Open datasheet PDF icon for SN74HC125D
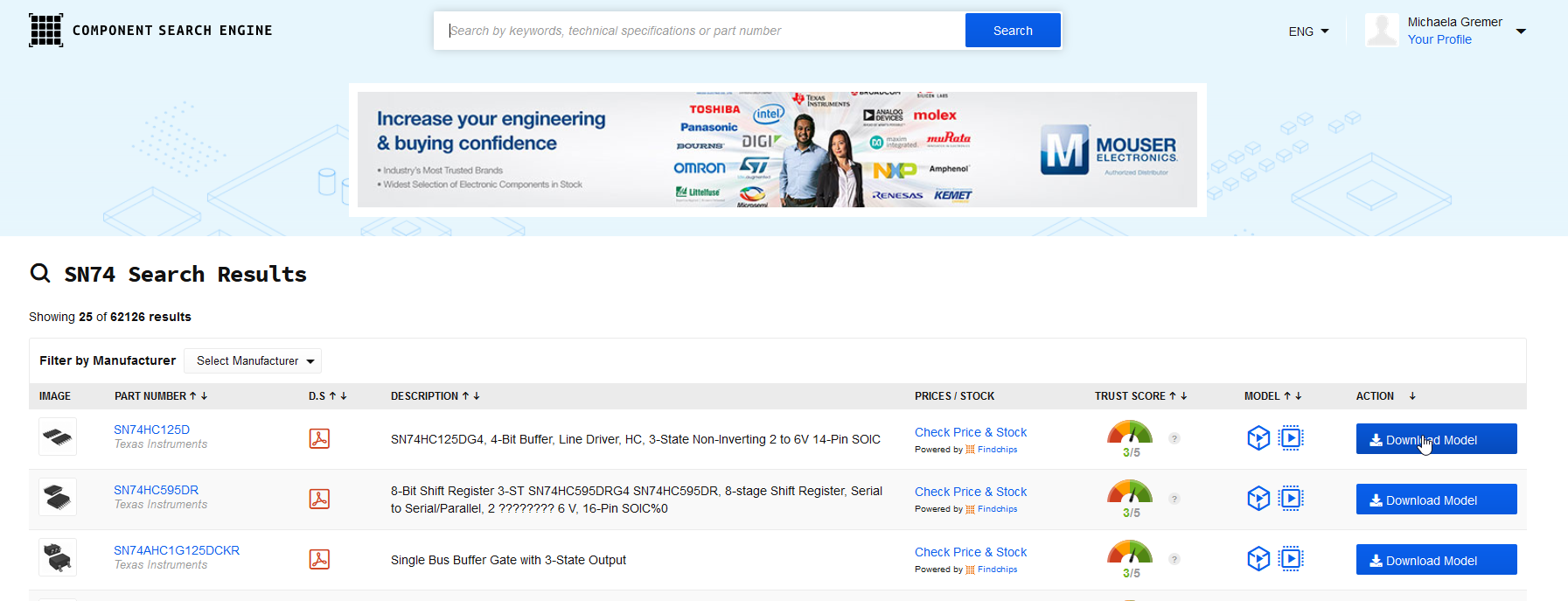Image resolution: width=1568 pixels, height=601 pixels. pos(319,438)
